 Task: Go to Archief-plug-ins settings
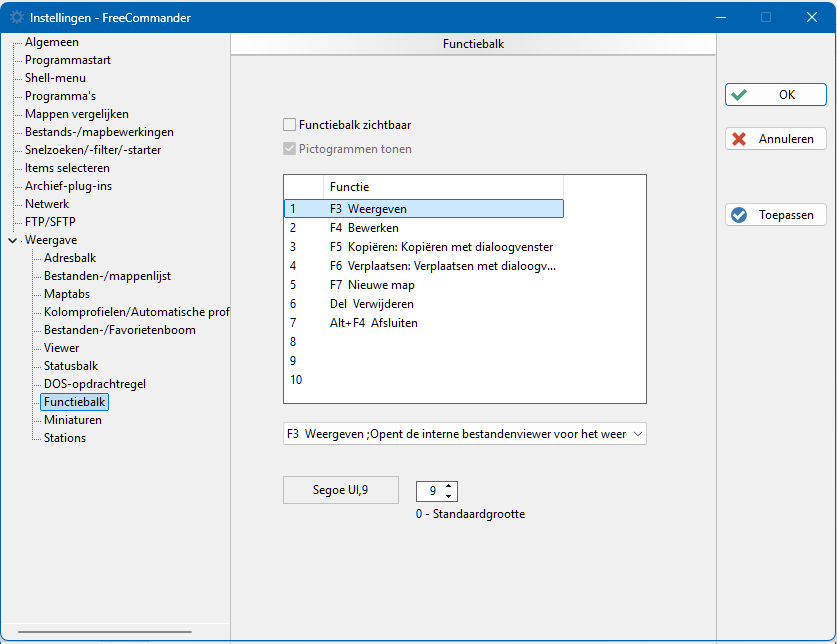pyautogui.click(x=68, y=186)
